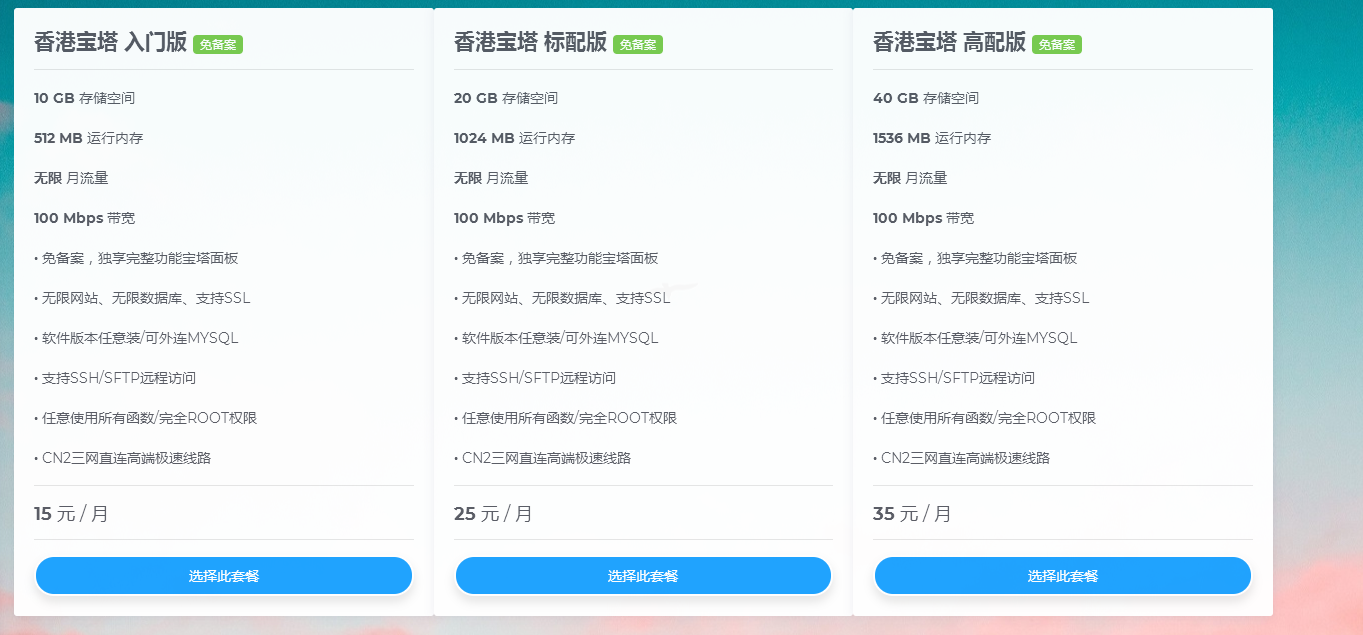Click the 香港宝塔 入门版 title

coord(110,42)
